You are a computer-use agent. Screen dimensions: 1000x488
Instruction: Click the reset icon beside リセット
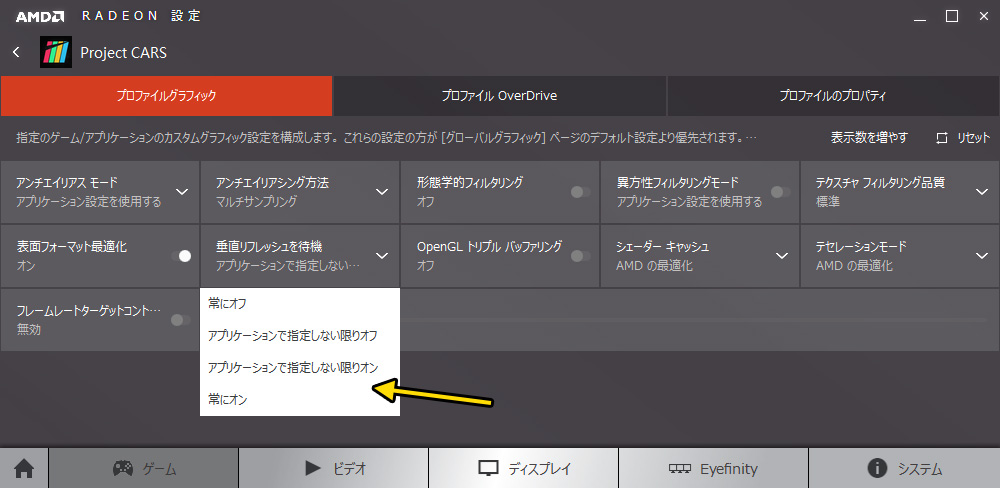[x=942, y=138]
